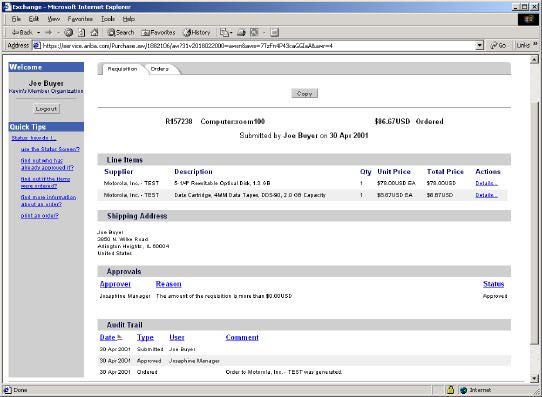Screen dimensions: 542x397
Task: Sort audit trail by Type column
Action: (145, 338)
